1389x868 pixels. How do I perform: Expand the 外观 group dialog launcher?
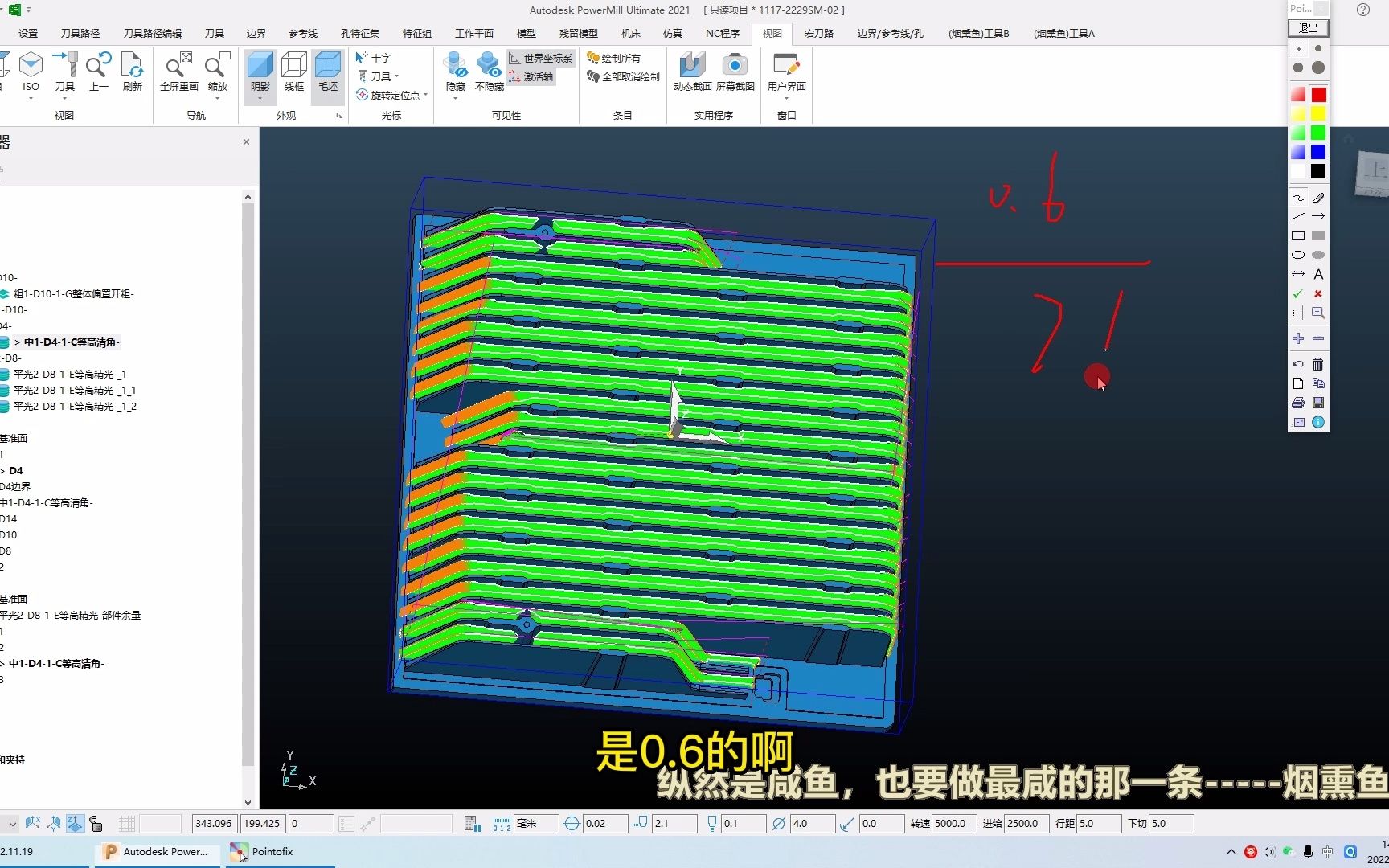click(x=339, y=116)
